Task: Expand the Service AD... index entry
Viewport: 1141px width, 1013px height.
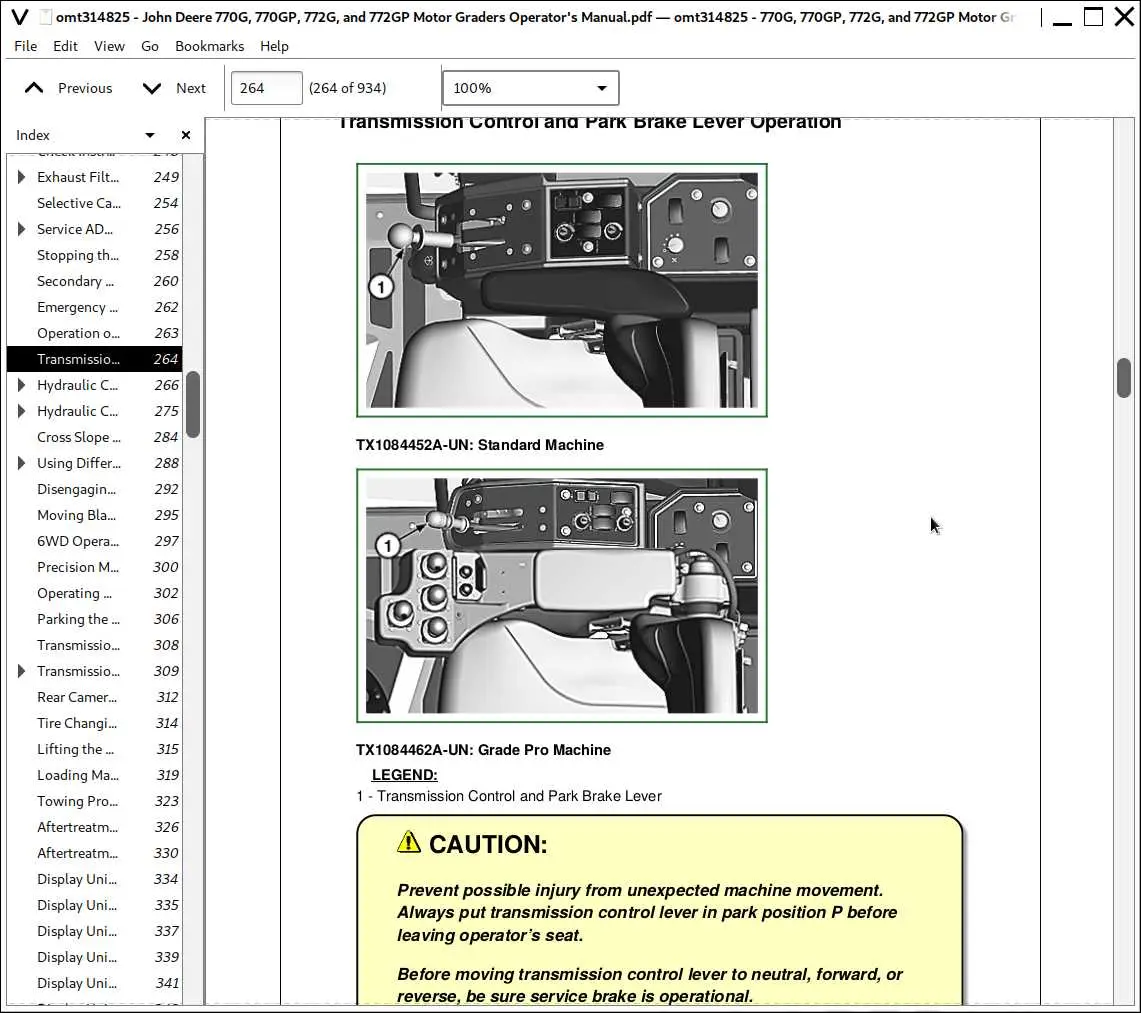Action: click(x=21, y=229)
